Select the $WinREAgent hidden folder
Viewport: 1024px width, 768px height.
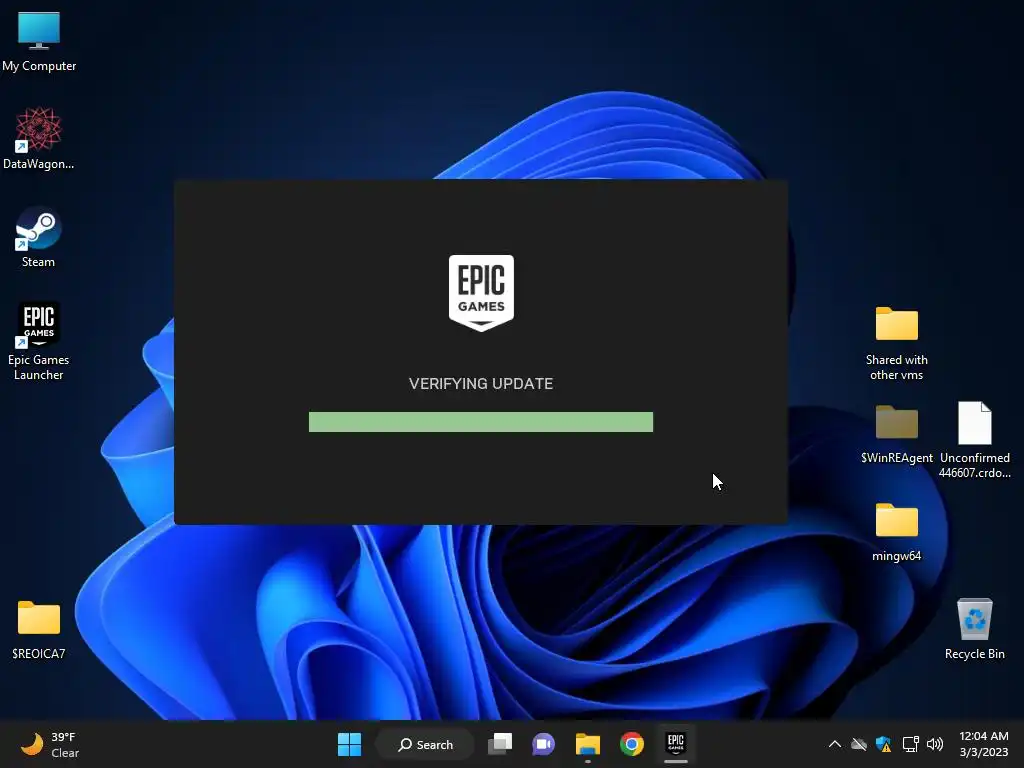click(x=896, y=434)
